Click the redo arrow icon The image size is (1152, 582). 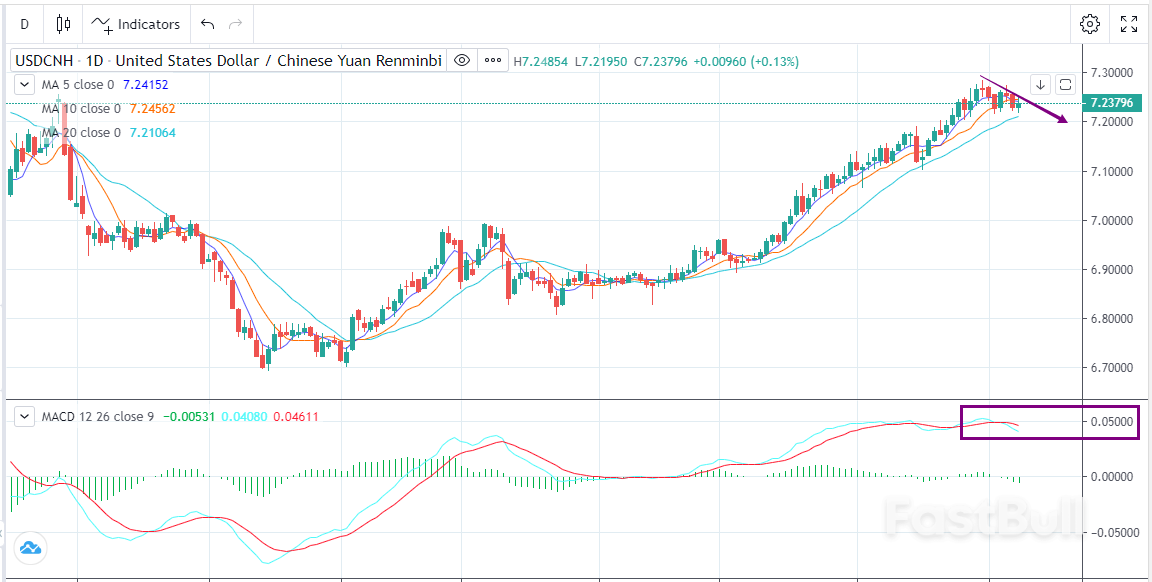pyautogui.click(x=236, y=24)
